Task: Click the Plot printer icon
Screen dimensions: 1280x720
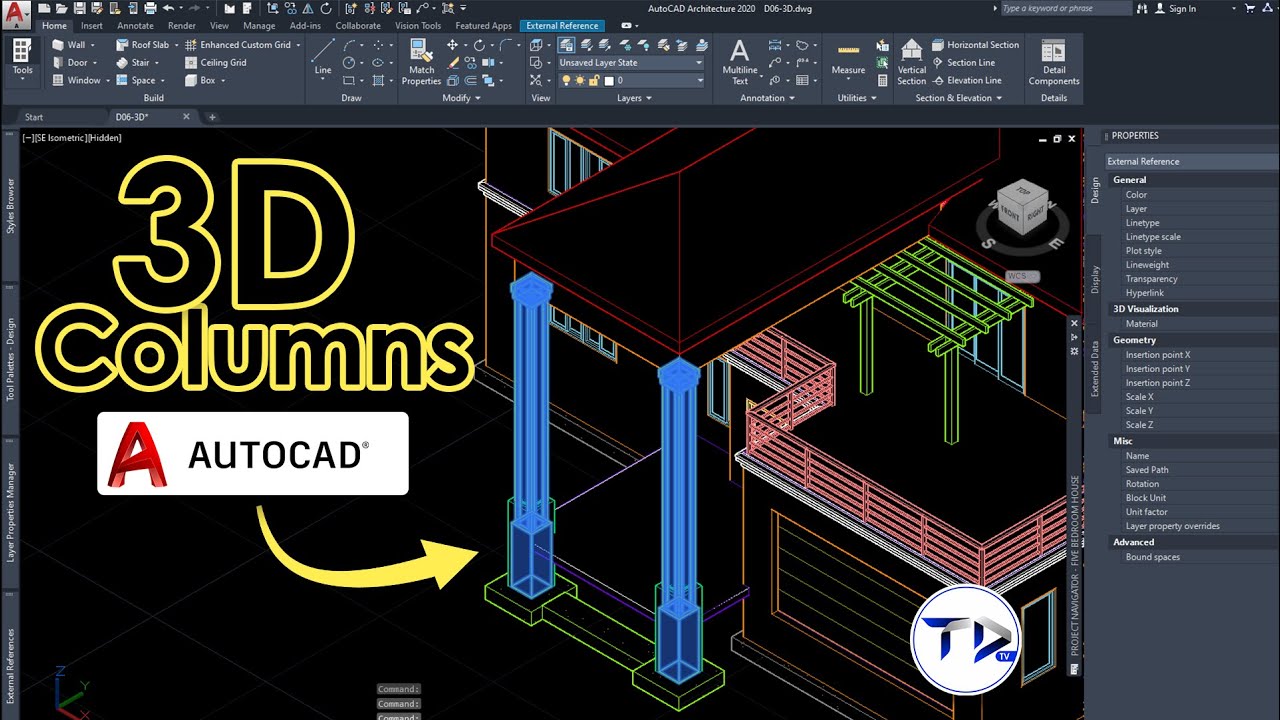Action: [x=150, y=8]
